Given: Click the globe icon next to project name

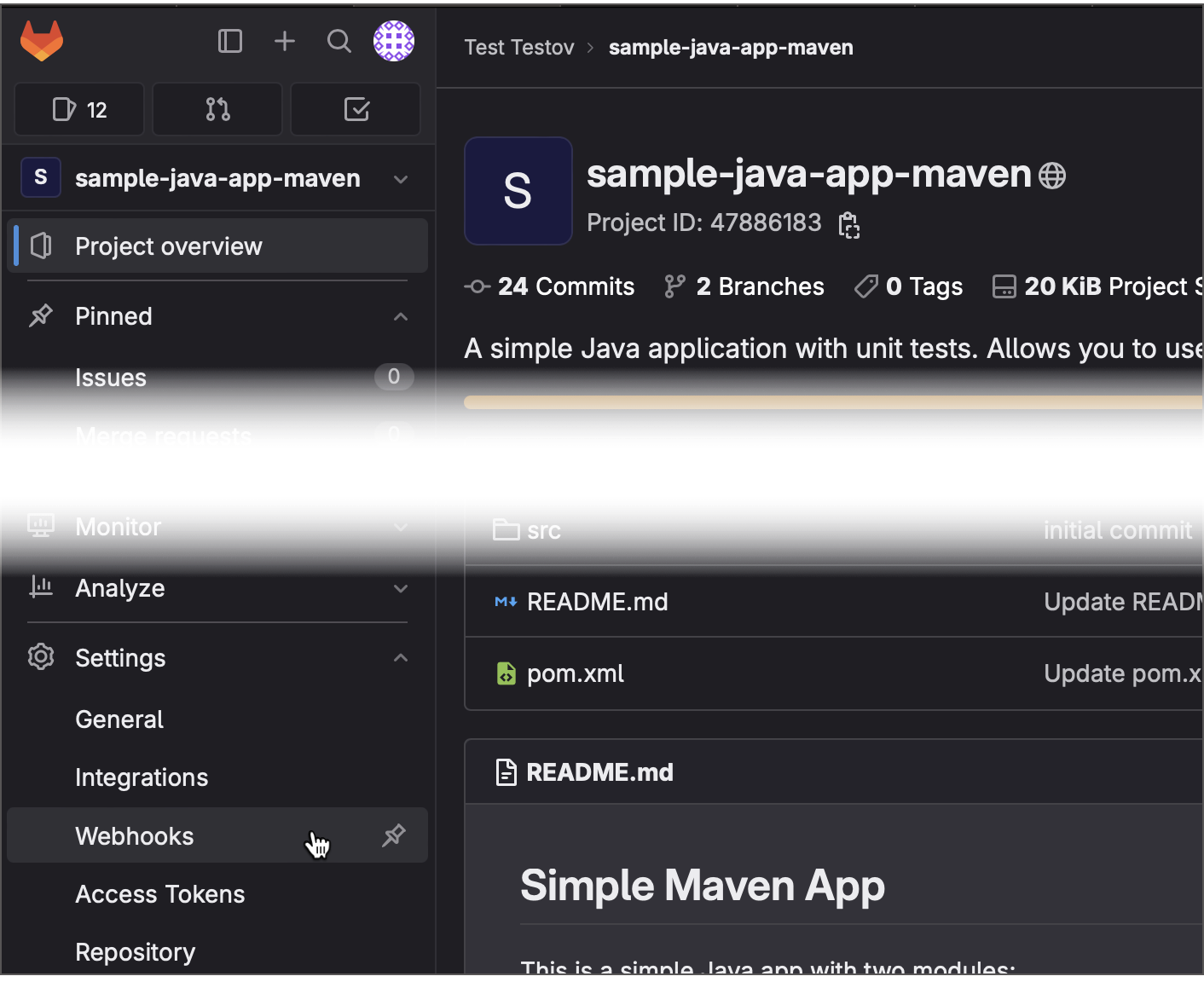Looking at the screenshot, I should (x=1053, y=175).
